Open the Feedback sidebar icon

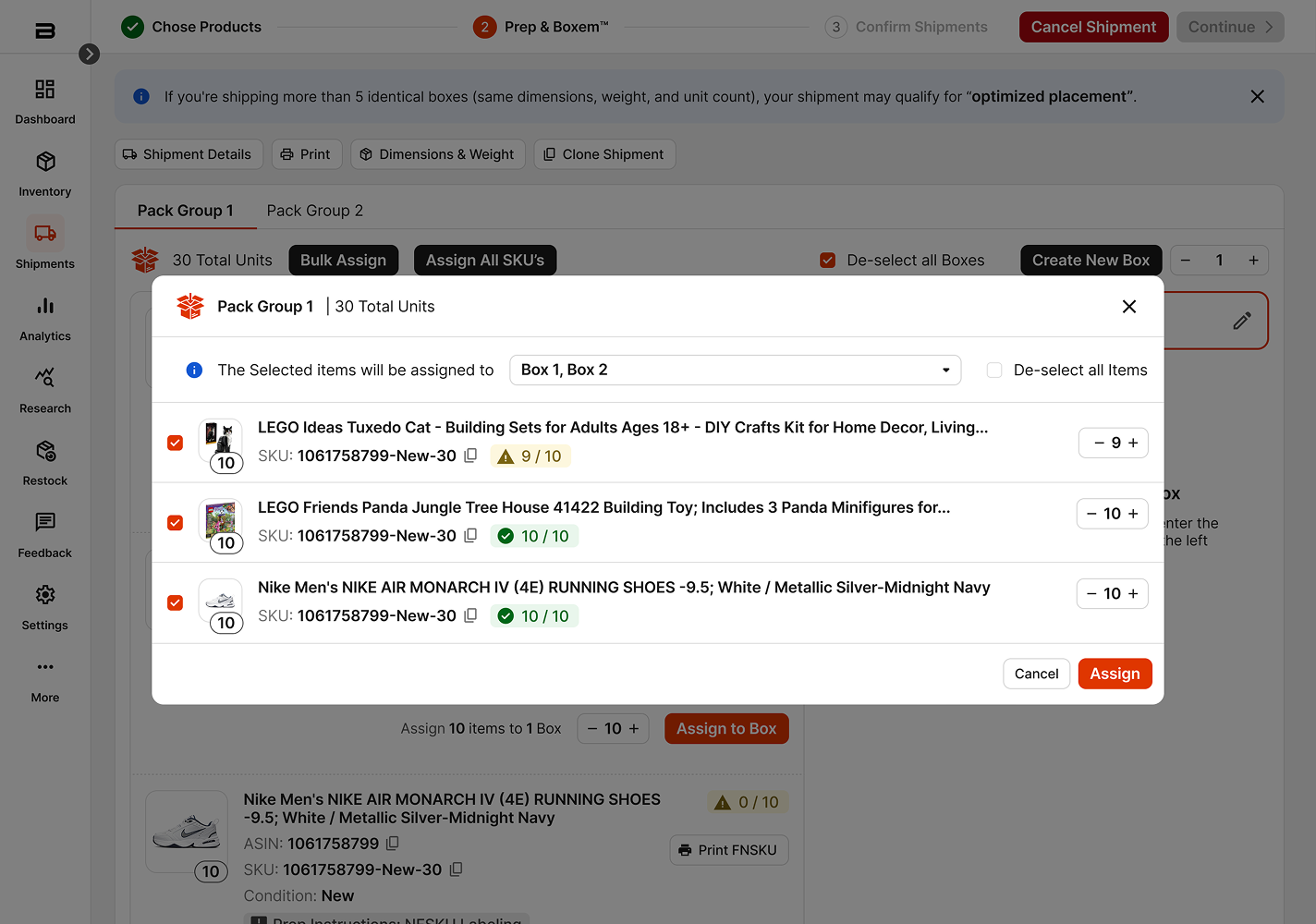click(x=45, y=523)
